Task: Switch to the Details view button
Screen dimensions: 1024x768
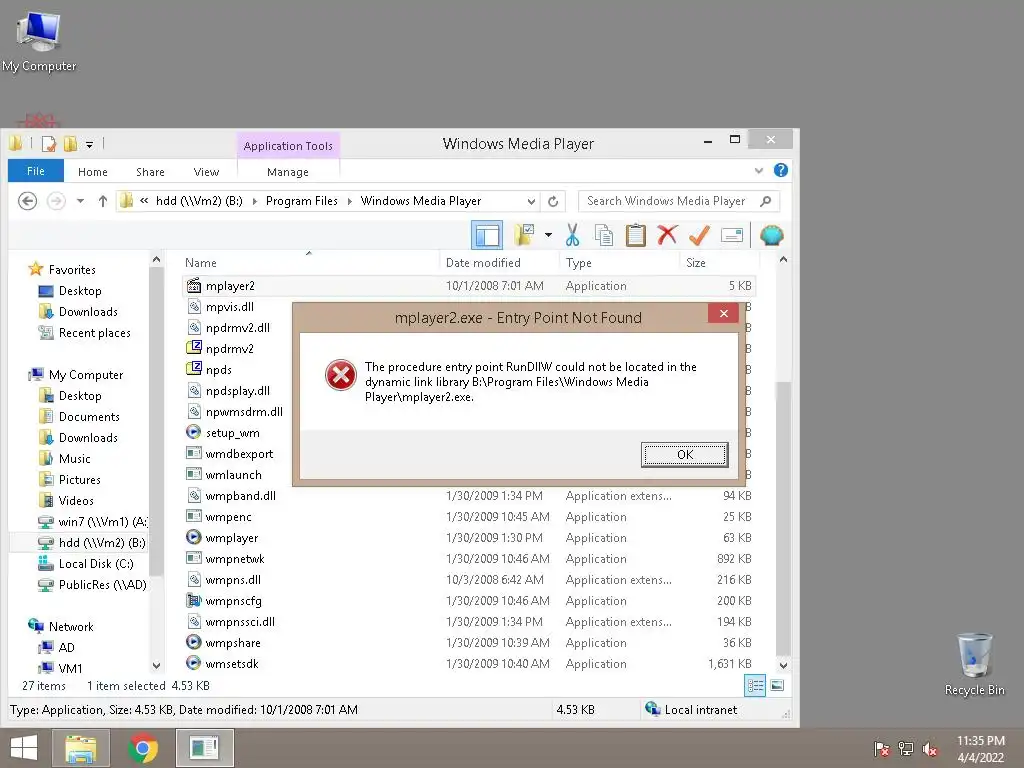Action: [755, 685]
